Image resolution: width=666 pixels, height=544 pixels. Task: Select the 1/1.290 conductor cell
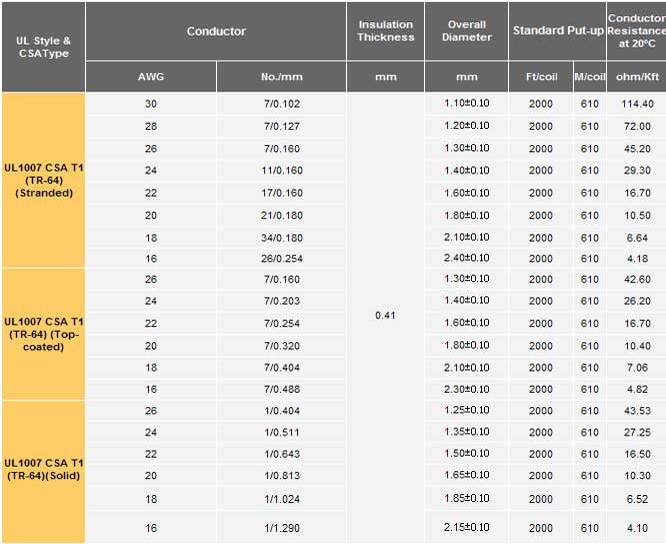[x=281, y=527]
